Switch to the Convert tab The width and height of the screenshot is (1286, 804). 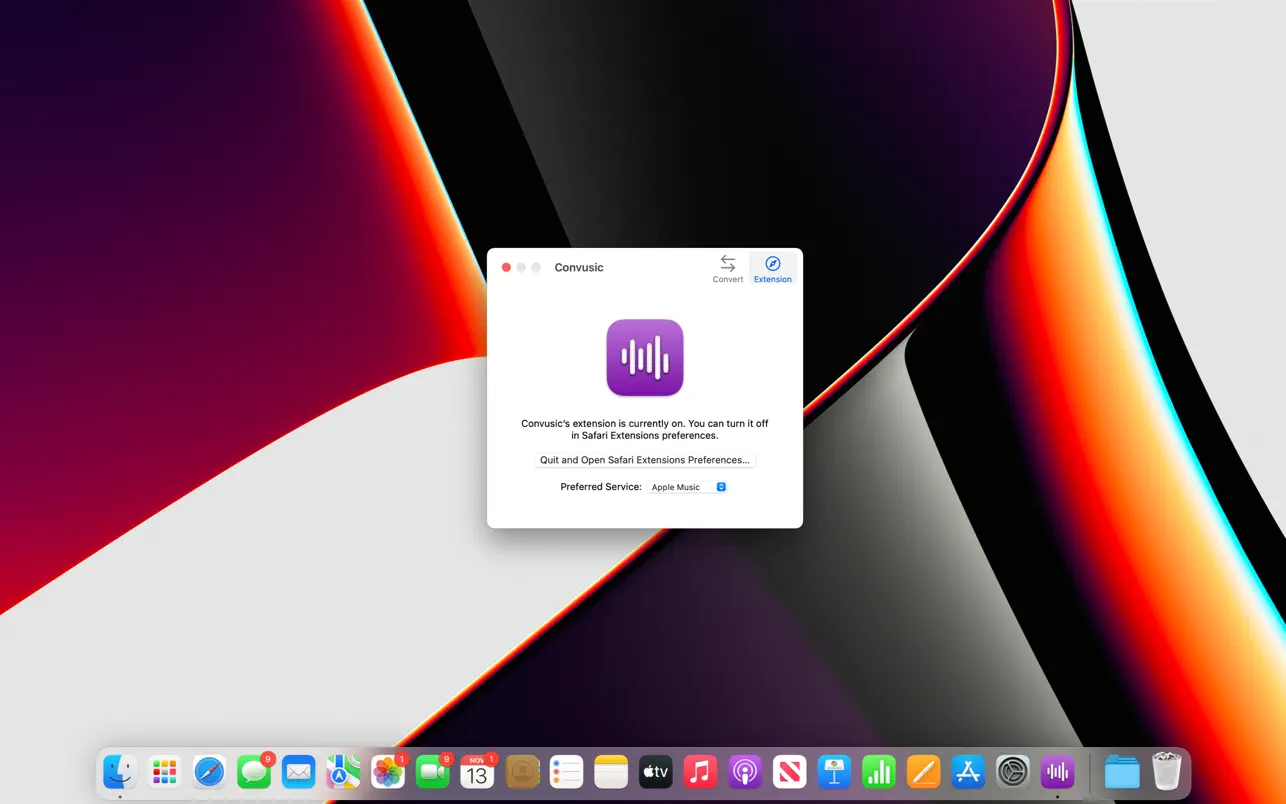tap(727, 268)
